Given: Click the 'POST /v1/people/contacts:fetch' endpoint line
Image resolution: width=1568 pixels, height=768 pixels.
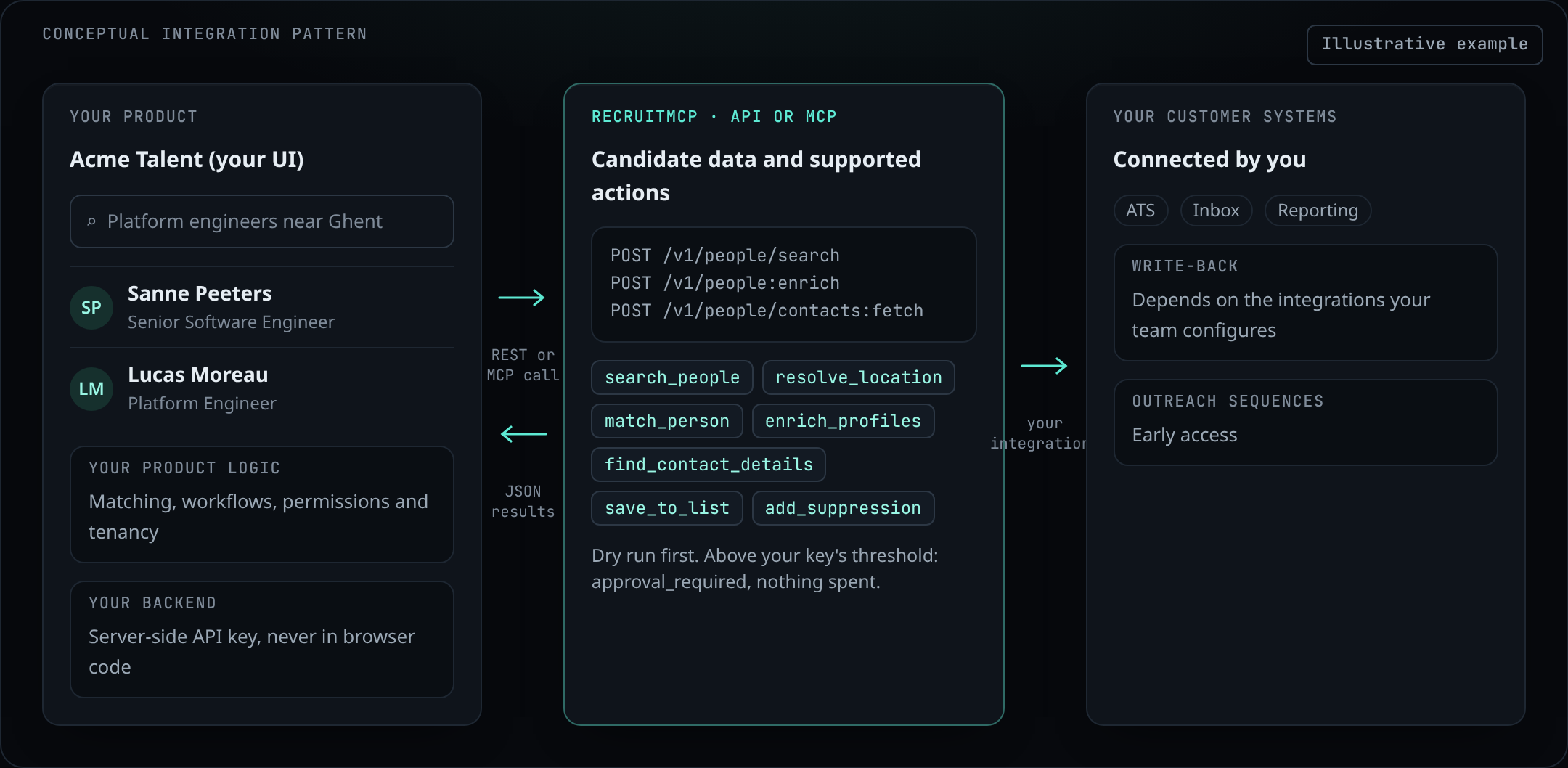Looking at the screenshot, I should (767, 311).
